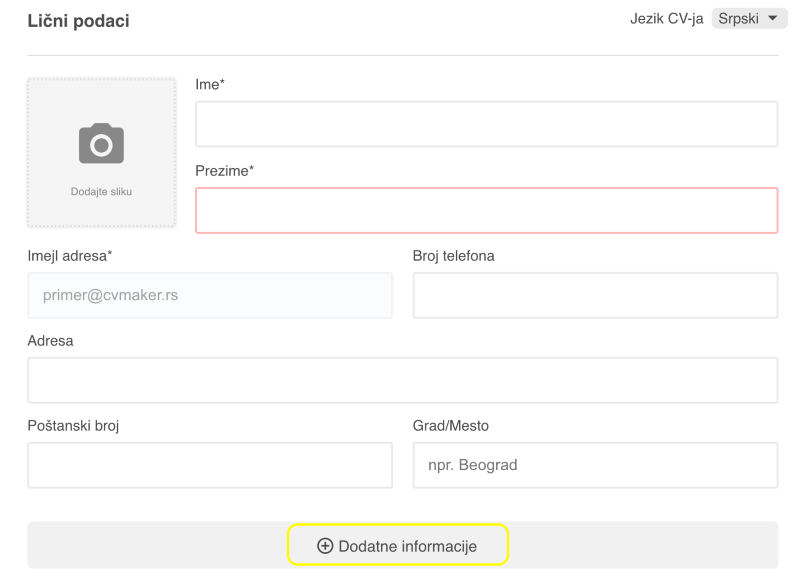Click the Prezime* field label
Viewport: 800px width, 579px height.
tap(224, 170)
